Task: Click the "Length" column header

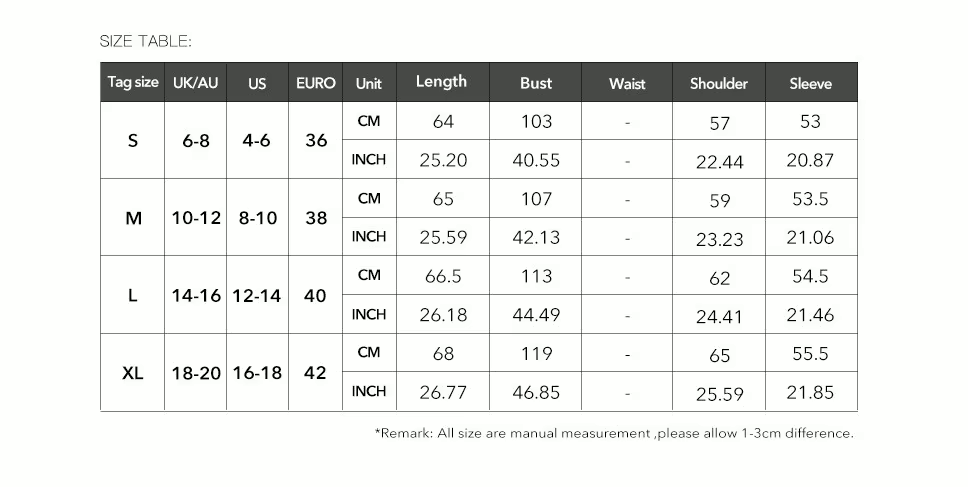Action: click(441, 82)
